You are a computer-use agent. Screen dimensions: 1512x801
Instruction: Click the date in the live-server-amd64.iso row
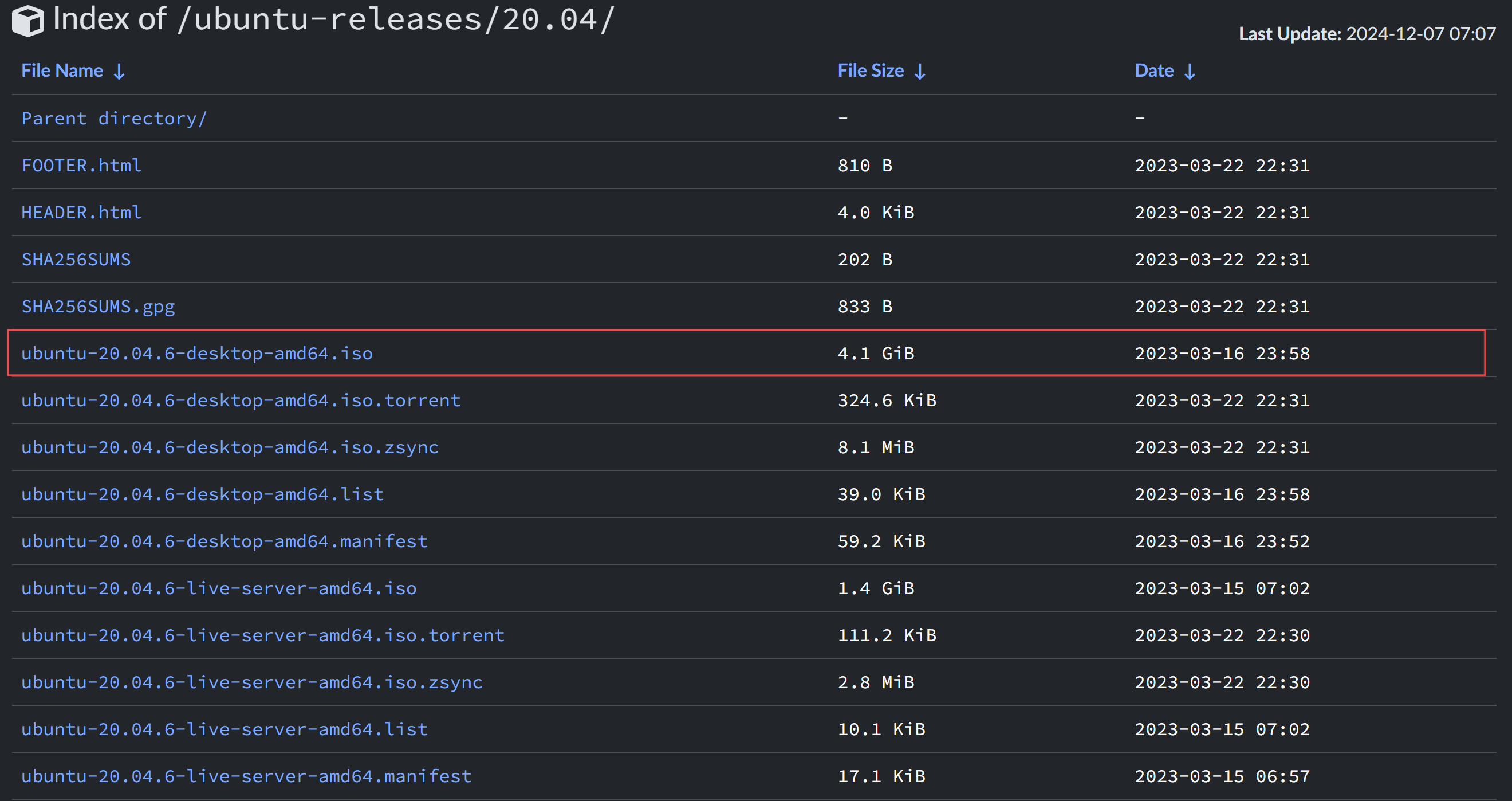tap(1222, 588)
